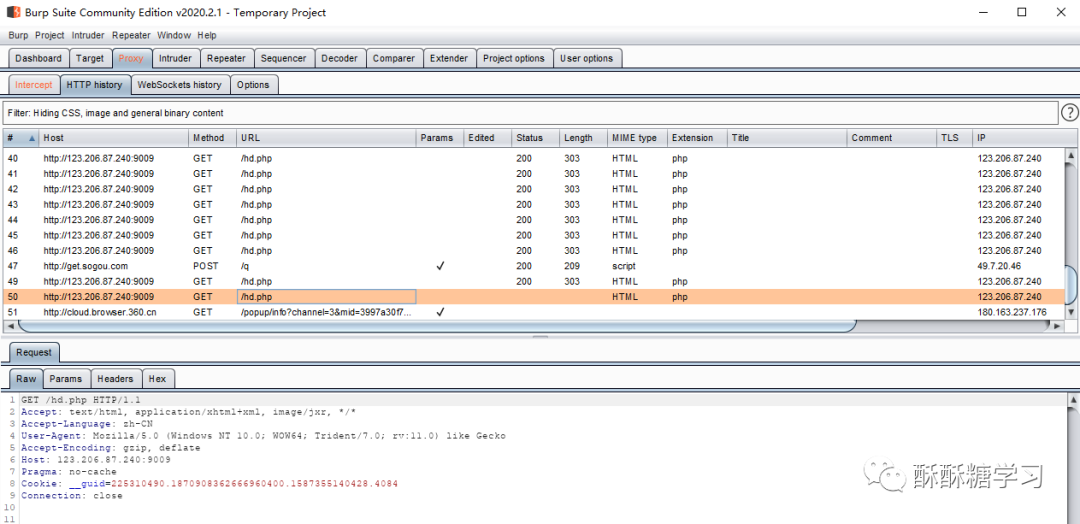The height and width of the screenshot is (524, 1080).
Task: Select the Intercept sub-tab
Action: pos(34,85)
